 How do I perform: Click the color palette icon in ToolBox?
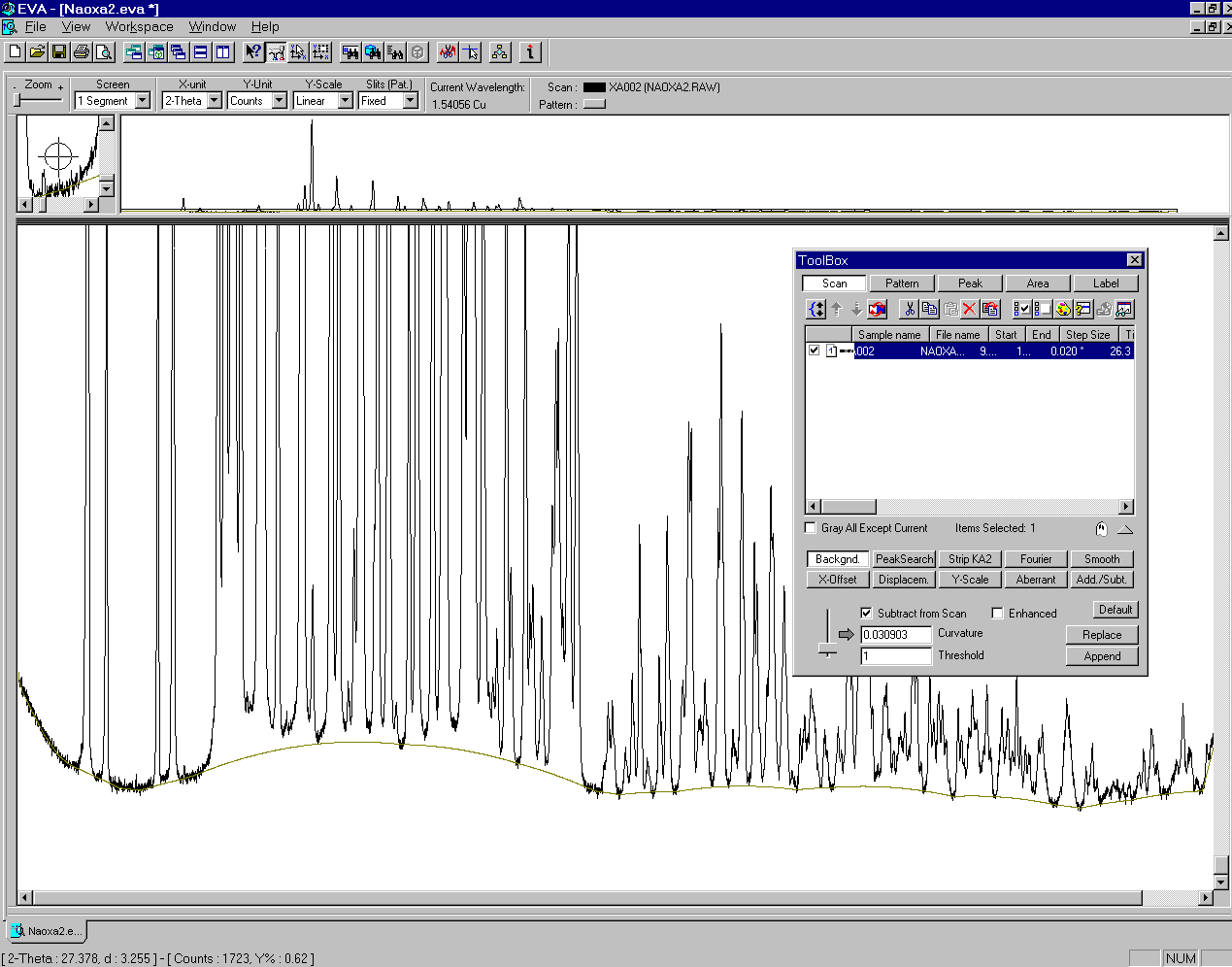[1063, 309]
